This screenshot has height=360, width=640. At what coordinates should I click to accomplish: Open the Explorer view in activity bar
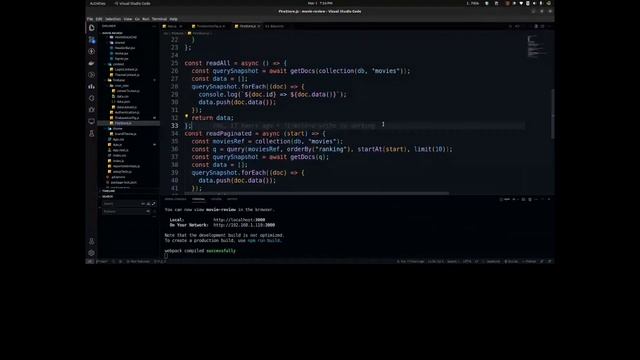coord(91,28)
